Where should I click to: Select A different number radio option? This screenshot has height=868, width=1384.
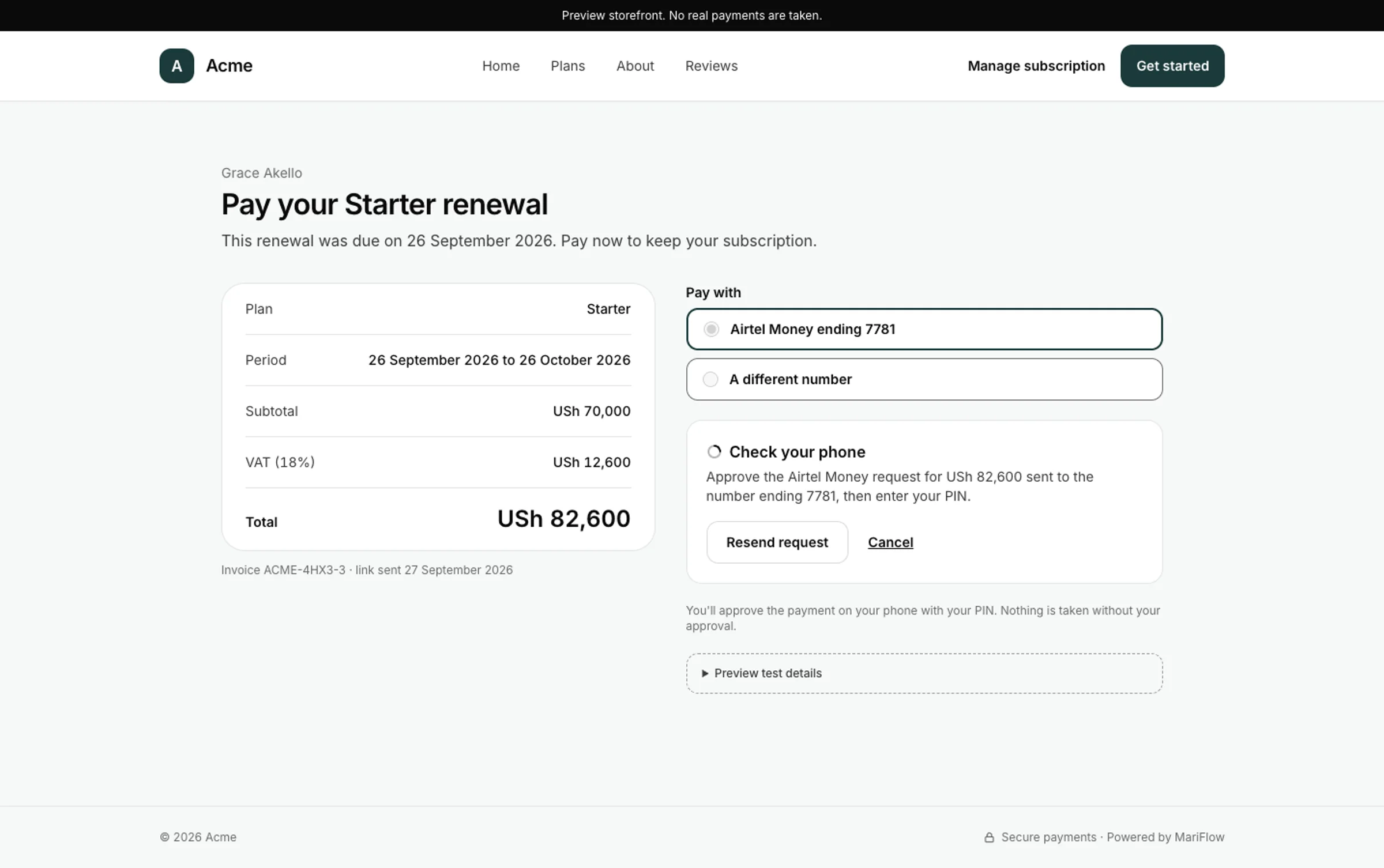710,379
